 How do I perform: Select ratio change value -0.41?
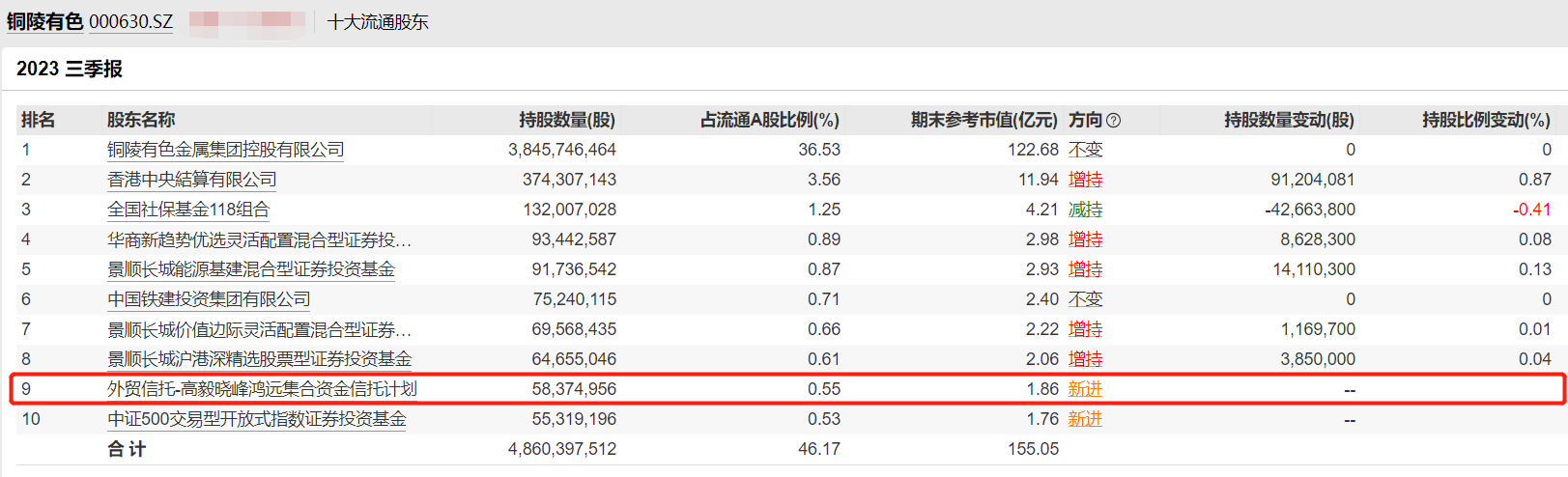[1532, 210]
